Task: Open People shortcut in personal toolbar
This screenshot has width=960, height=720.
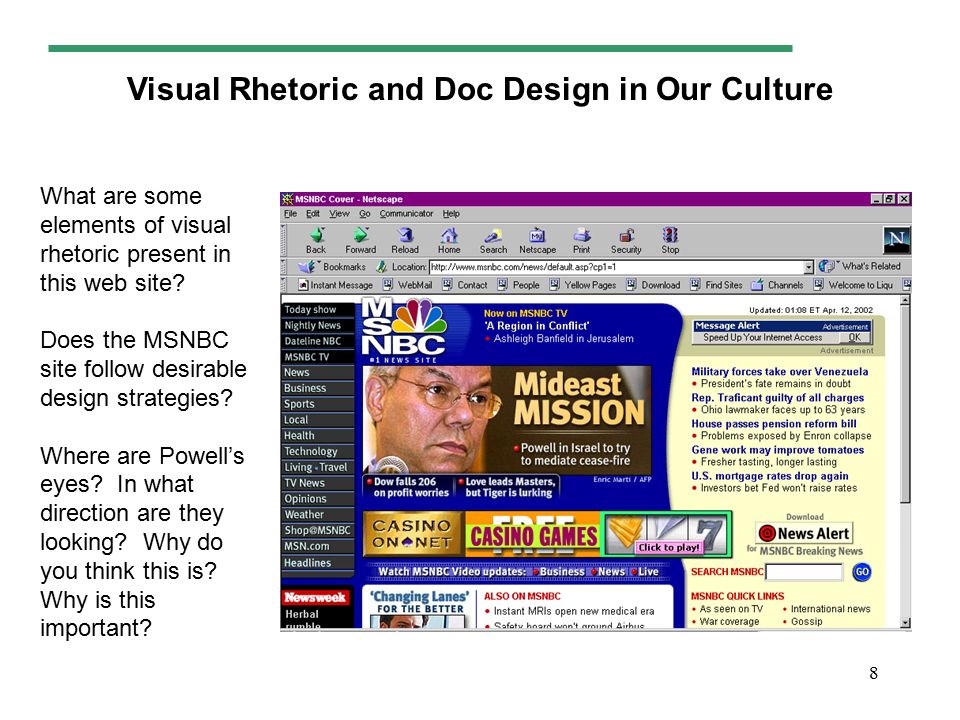Action: [x=519, y=285]
